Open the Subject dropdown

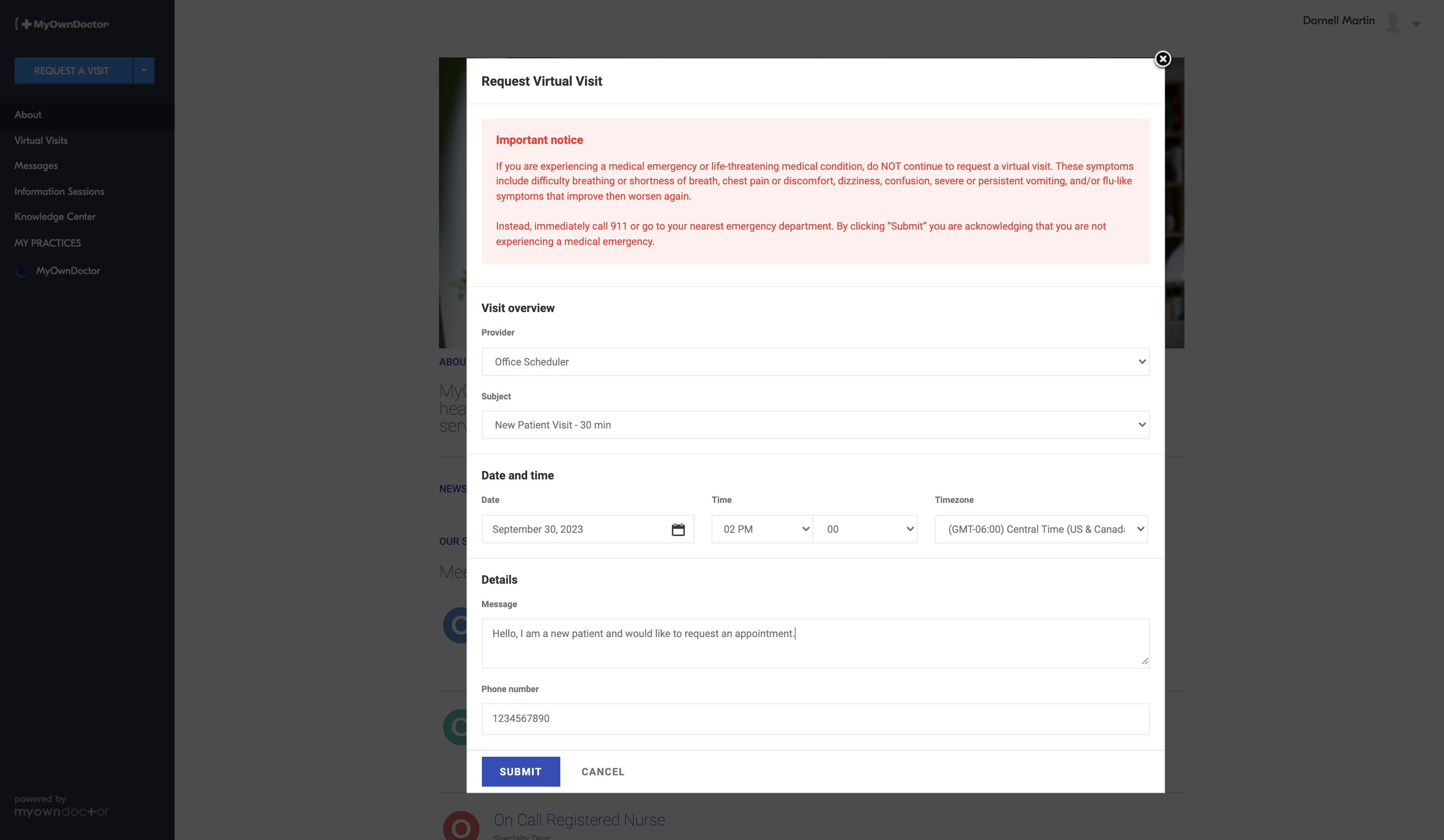815,424
